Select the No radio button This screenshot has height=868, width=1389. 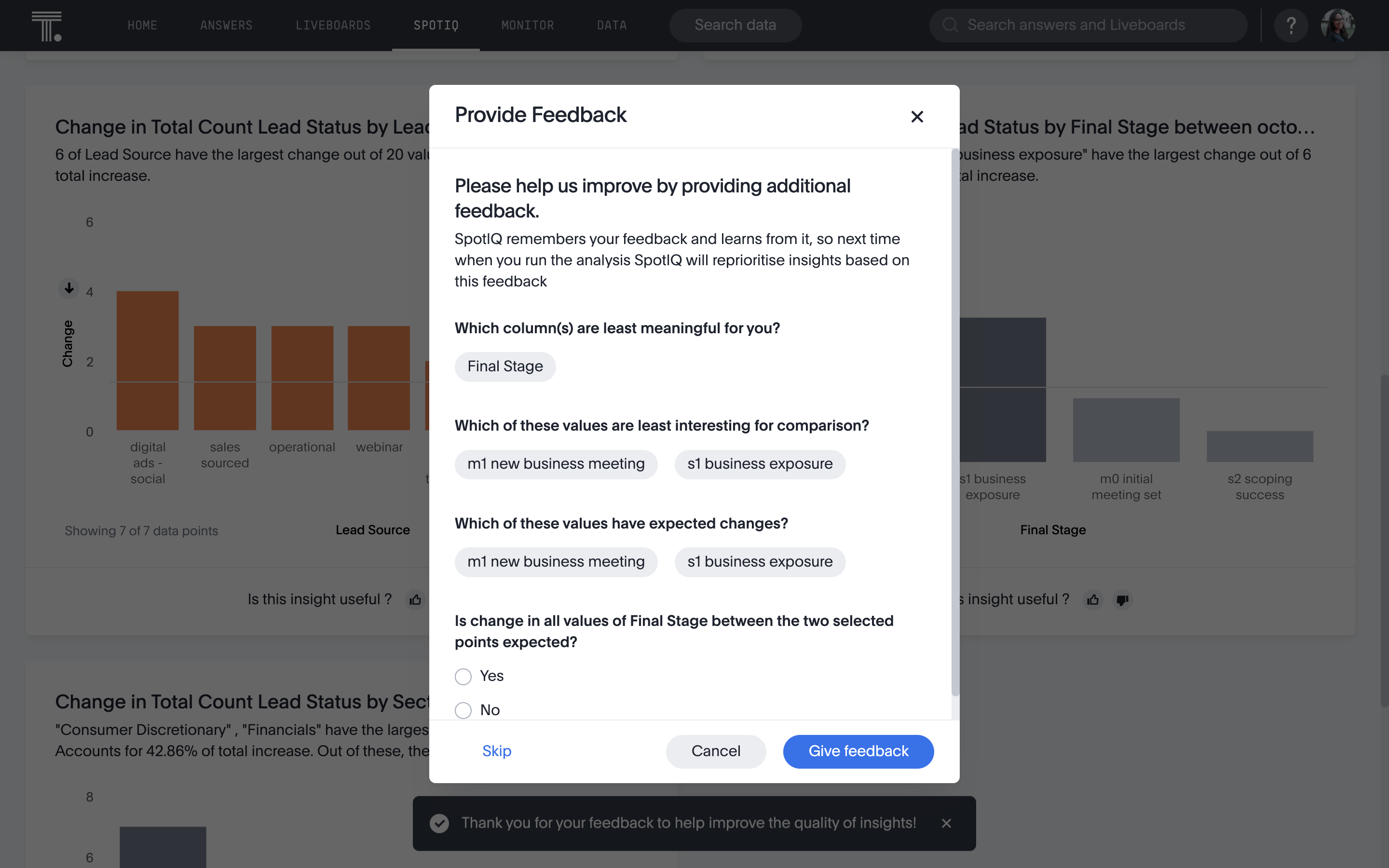tap(463, 709)
